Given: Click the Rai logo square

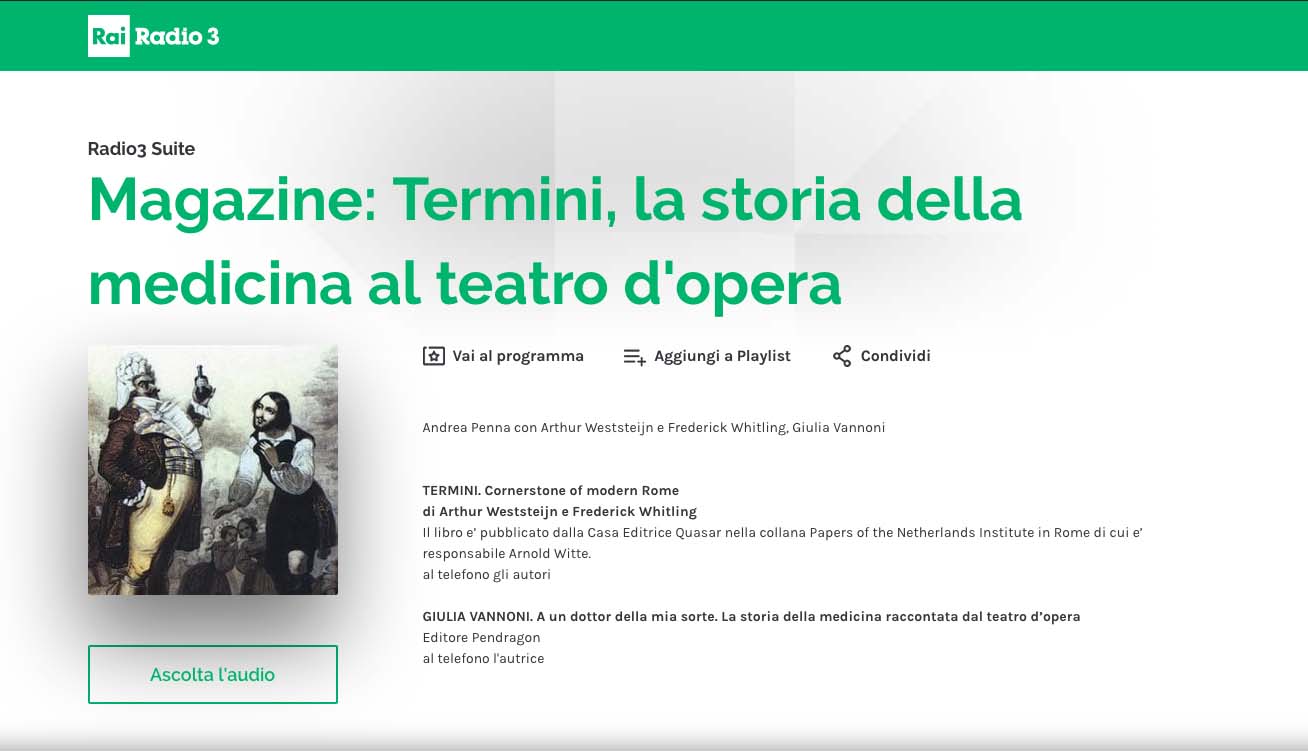Looking at the screenshot, I should click(108, 37).
